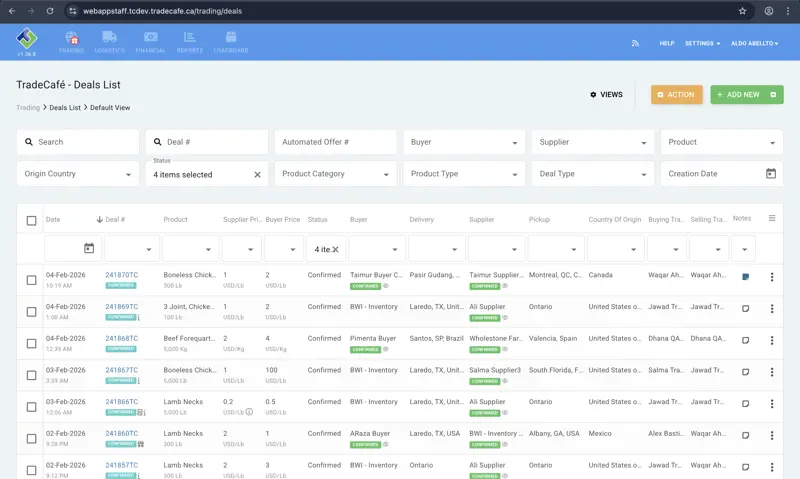Screen dimensions: 800x479
Task: Open row menu for deal 241867TC
Action: tap(772, 372)
